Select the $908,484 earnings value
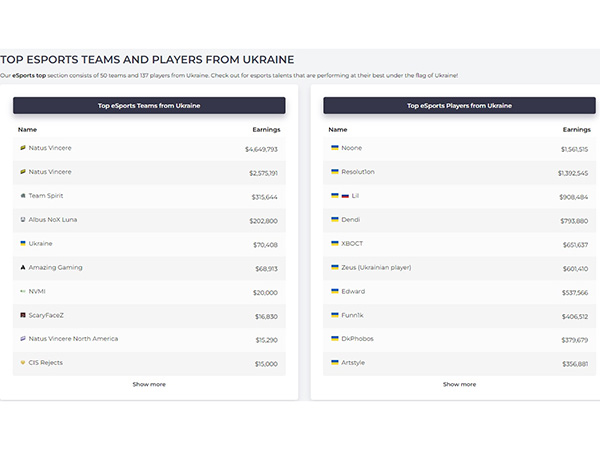 (574, 197)
